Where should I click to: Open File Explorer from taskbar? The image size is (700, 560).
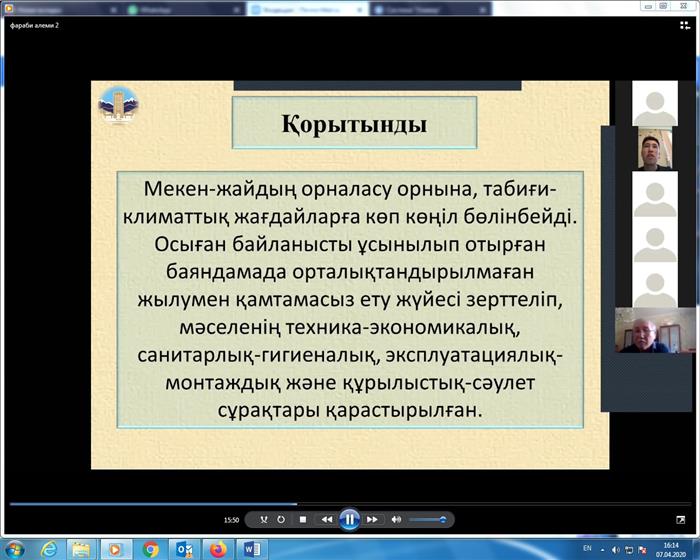pyautogui.click(x=83, y=549)
